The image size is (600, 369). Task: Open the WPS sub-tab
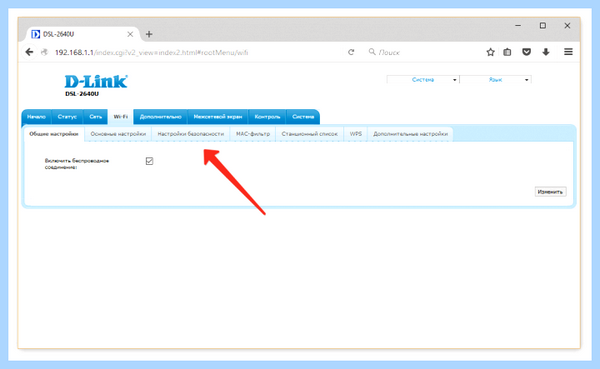coord(355,134)
